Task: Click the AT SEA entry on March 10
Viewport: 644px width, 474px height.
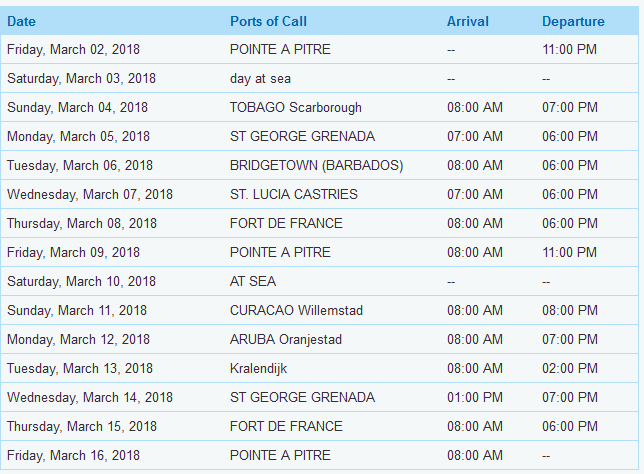Action: coord(253,281)
